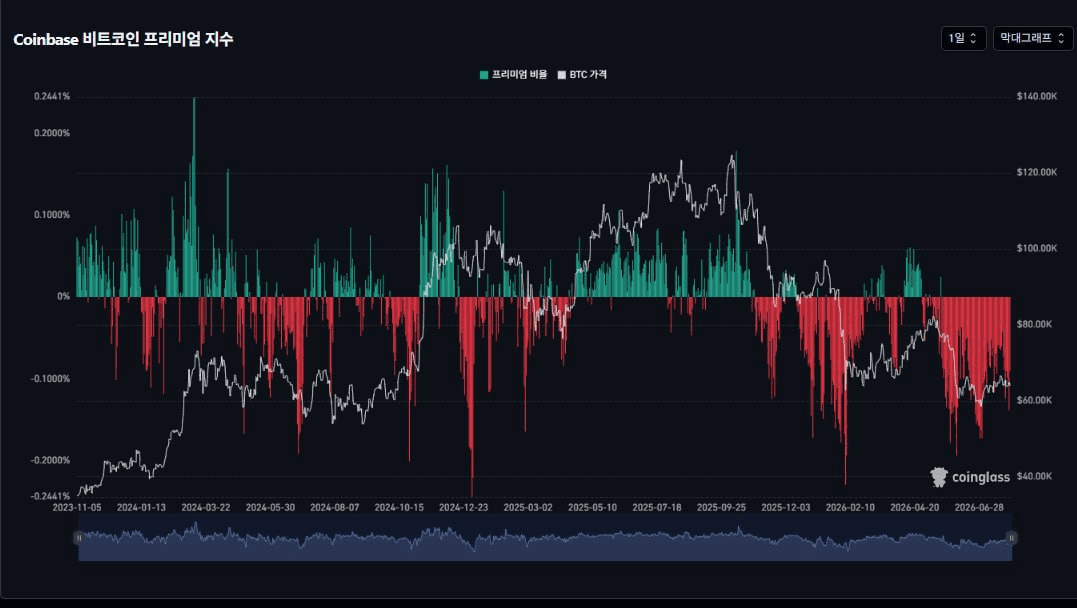1077x608 pixels.
Task: Click the $60.00K price axis label
Action: [x=1034, y=400]
